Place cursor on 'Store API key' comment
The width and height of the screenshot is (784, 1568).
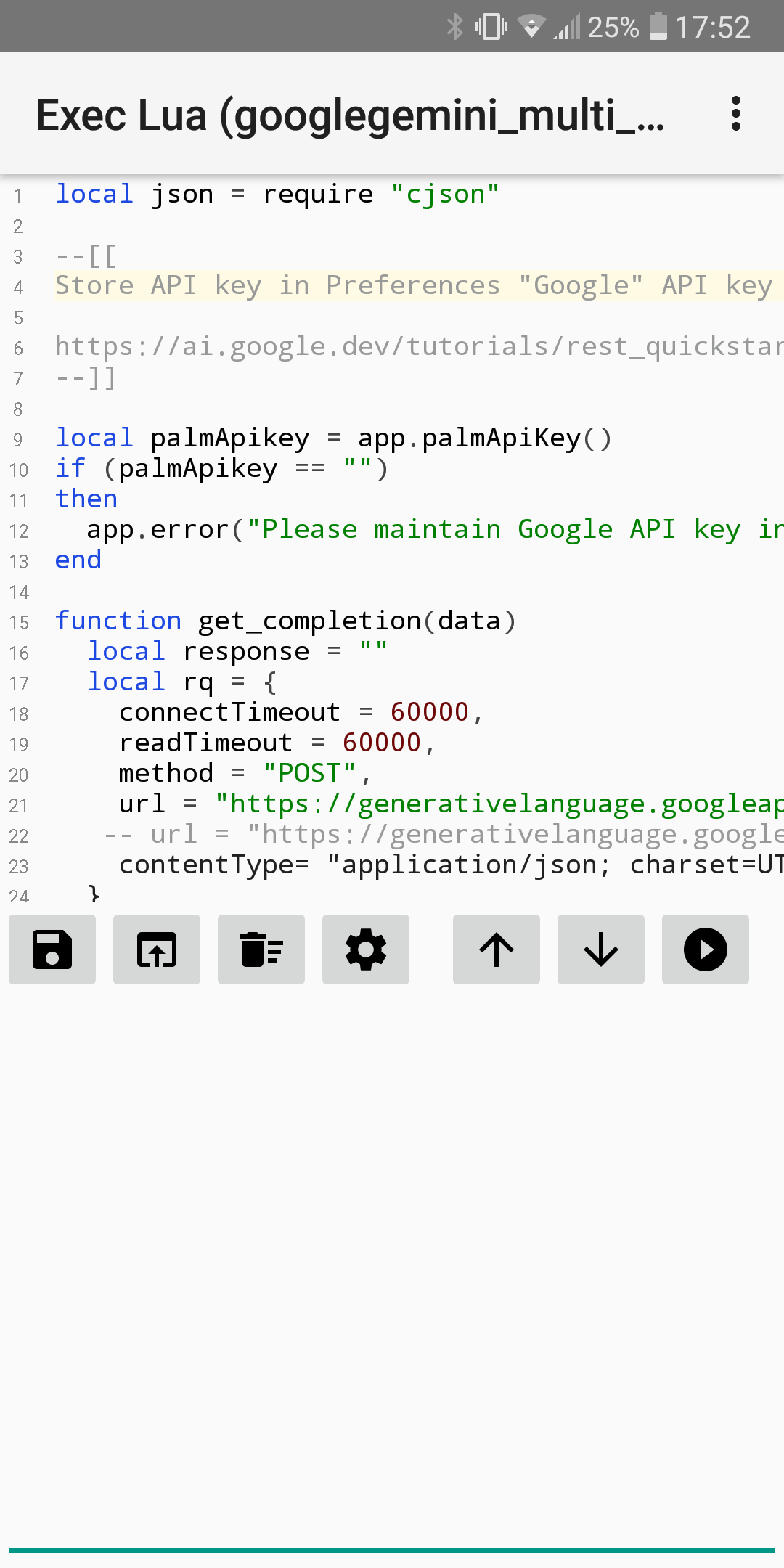coord(414,286)
